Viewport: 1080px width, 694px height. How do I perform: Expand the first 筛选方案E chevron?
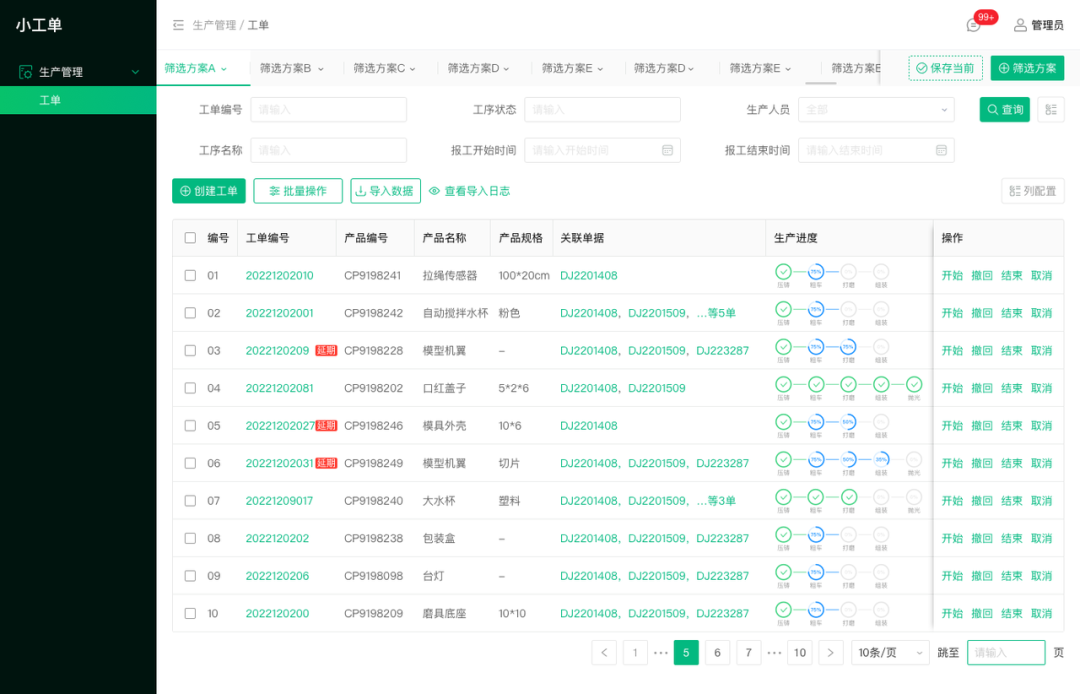[x=600, y=69]
